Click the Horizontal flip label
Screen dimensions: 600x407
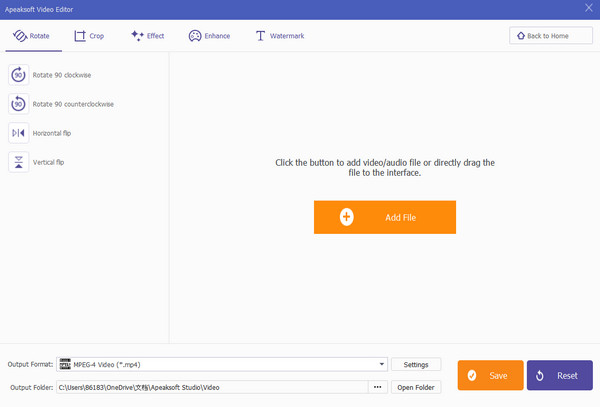(x=52, y=133)
